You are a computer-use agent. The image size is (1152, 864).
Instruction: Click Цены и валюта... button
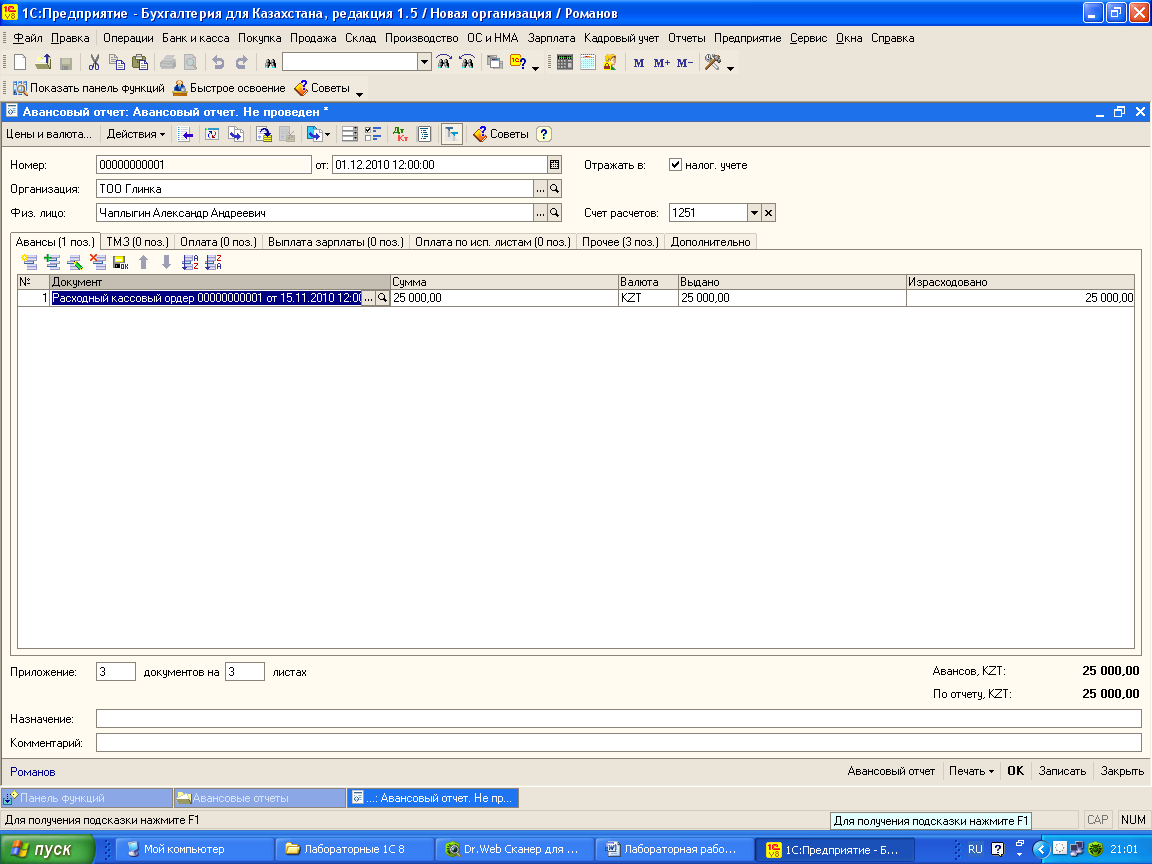49,134
